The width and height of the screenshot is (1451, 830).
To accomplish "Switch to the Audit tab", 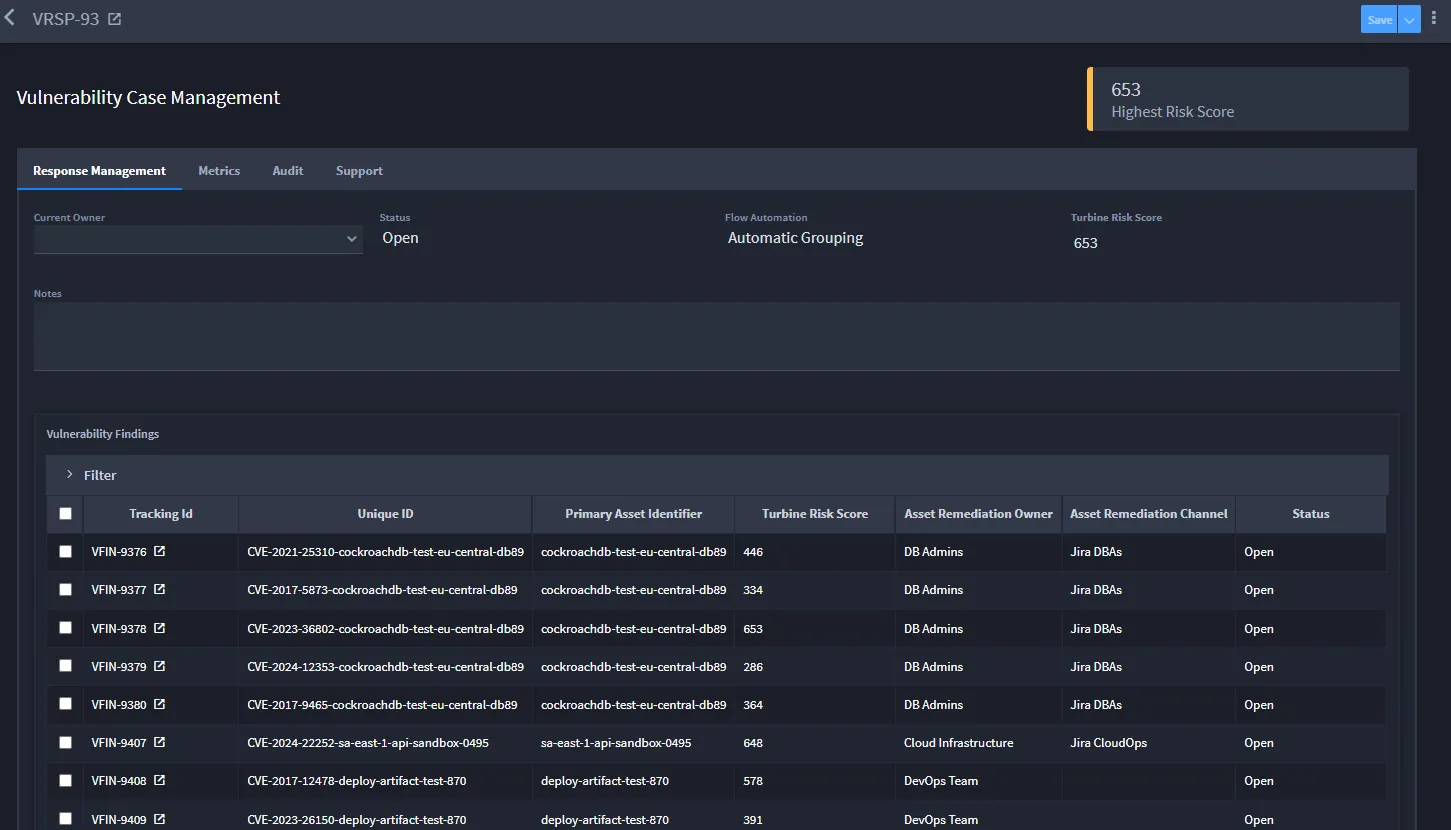I will tap(288, 171).
